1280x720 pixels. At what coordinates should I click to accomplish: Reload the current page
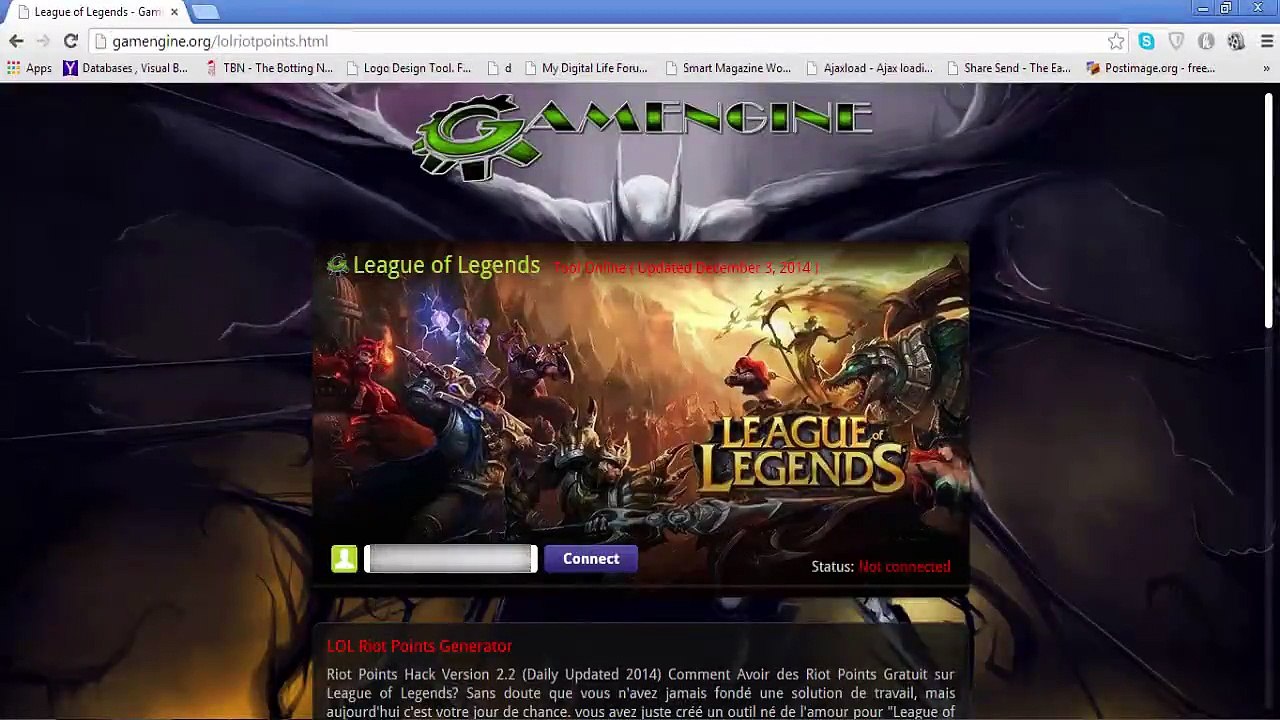pos(70,41)
